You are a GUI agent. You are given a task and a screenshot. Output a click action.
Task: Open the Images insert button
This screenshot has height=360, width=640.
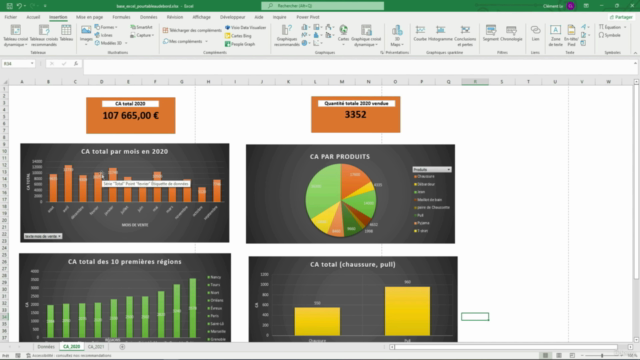(86, 35)
